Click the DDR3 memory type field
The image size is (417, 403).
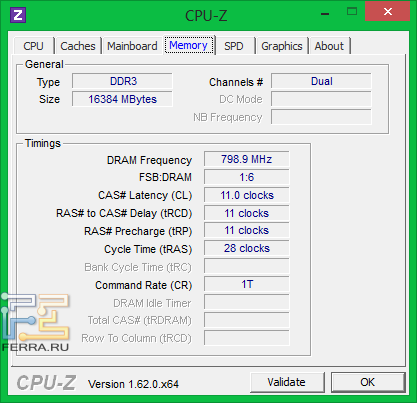(122, 81)
